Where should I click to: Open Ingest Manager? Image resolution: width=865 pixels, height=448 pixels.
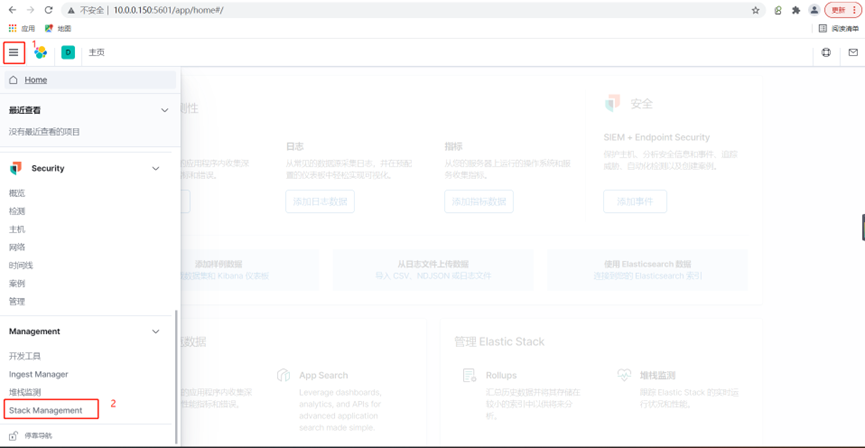coord(39,374)
